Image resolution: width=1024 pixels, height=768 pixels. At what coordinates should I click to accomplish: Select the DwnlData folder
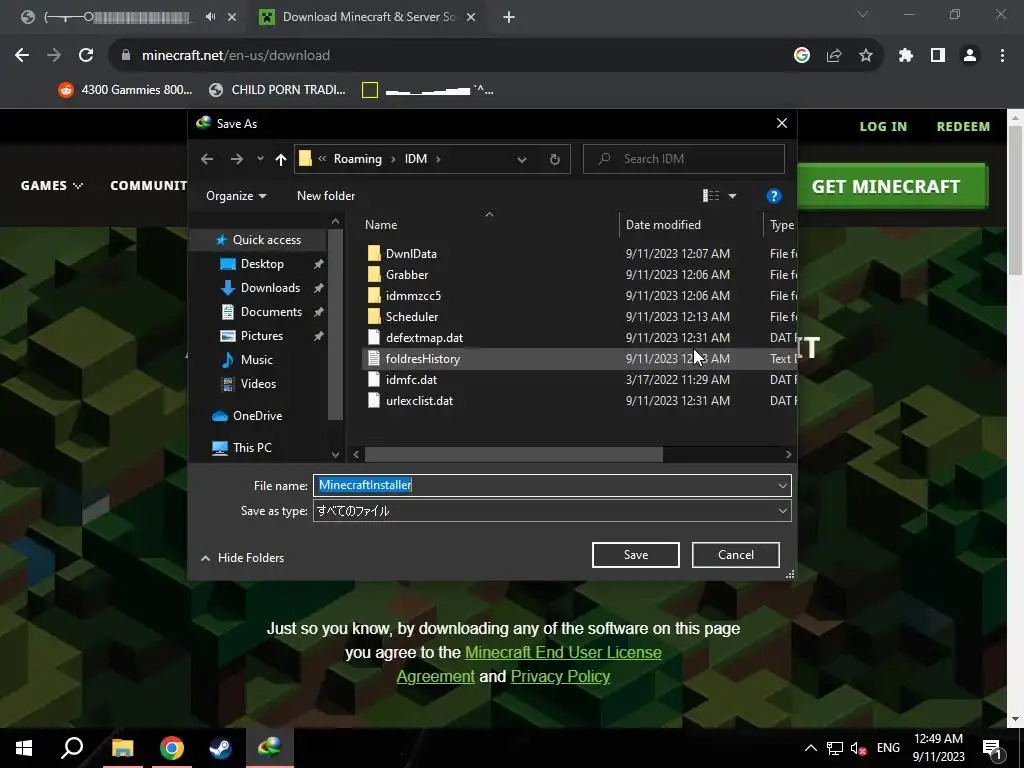pos(411,253)
